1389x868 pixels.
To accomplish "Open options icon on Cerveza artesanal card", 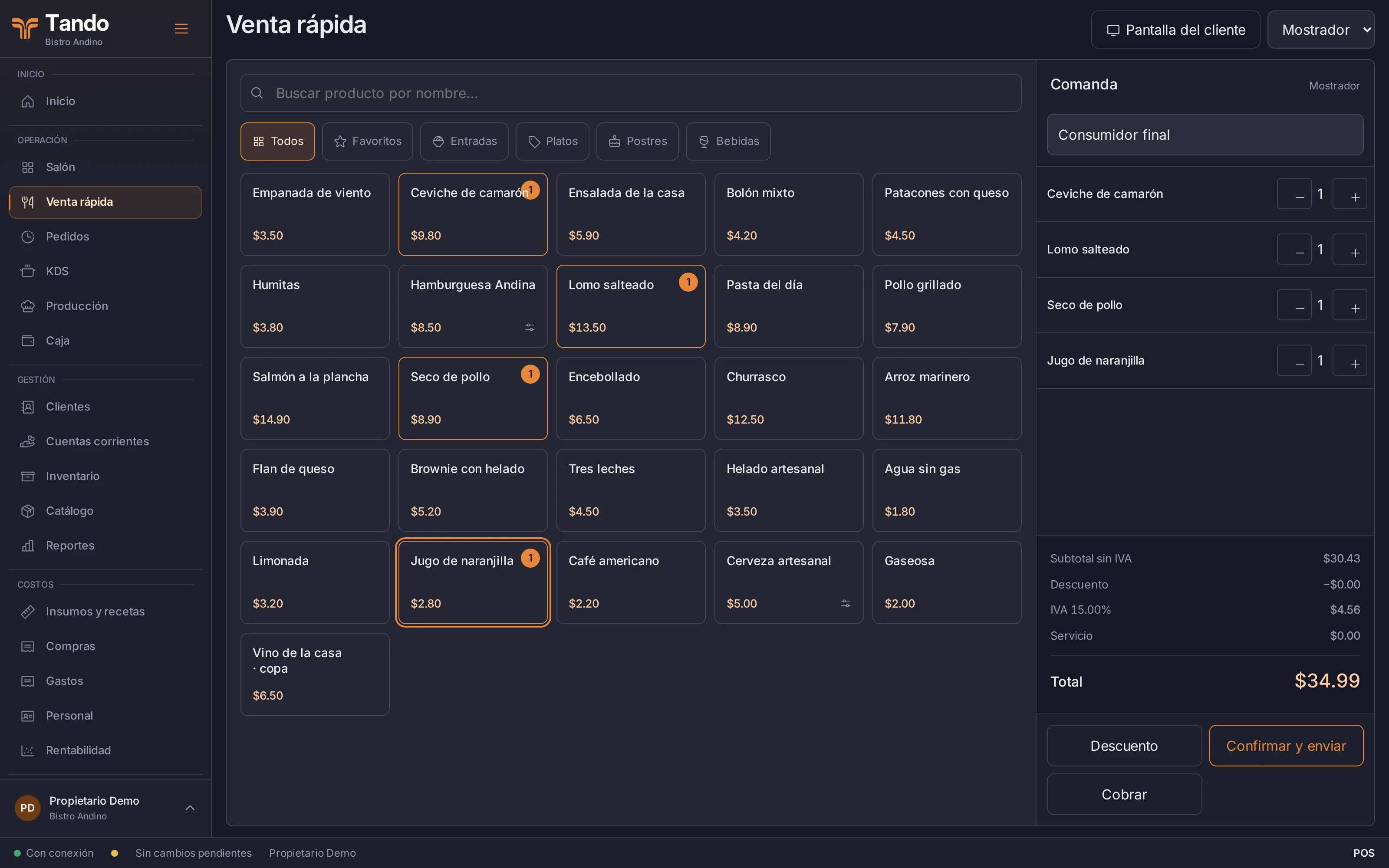I will pos(846,603).
